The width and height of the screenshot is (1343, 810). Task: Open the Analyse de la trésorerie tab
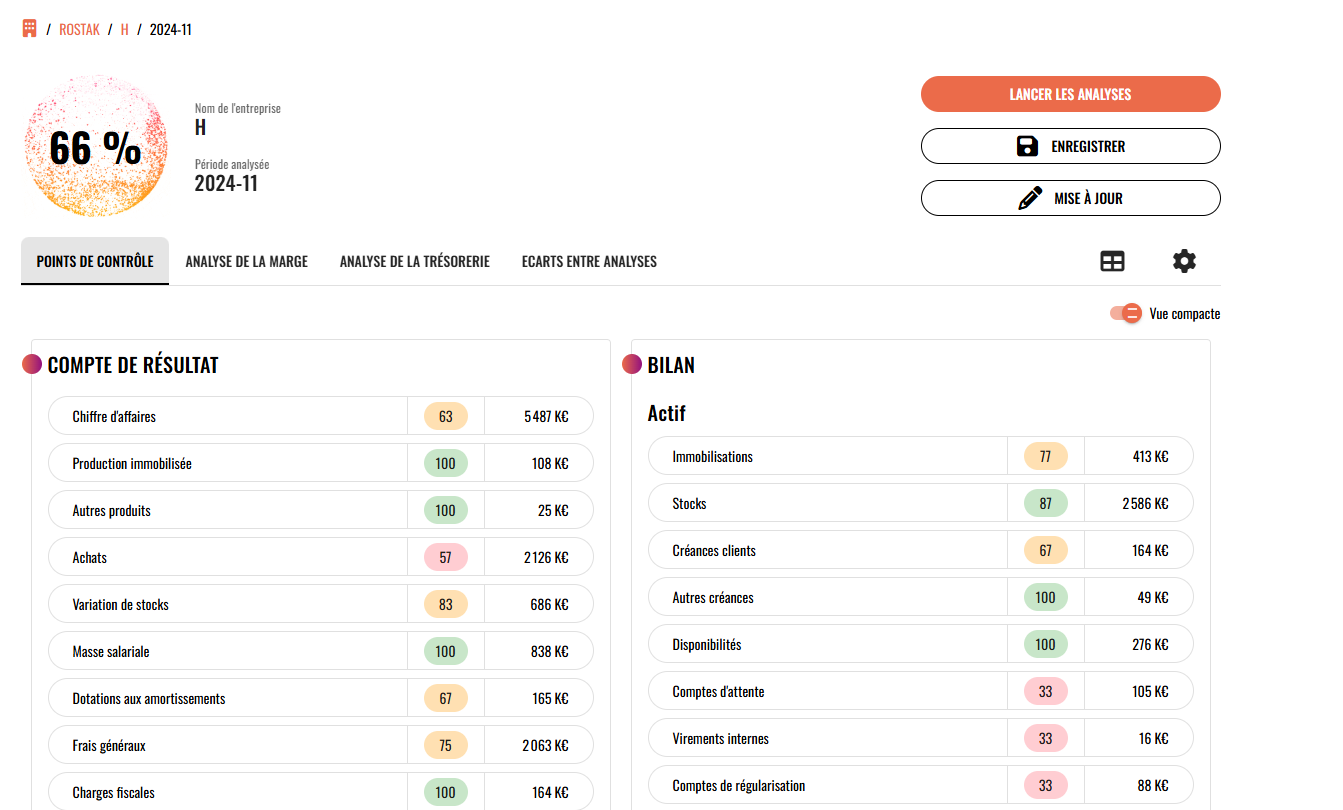pos(414,262)
